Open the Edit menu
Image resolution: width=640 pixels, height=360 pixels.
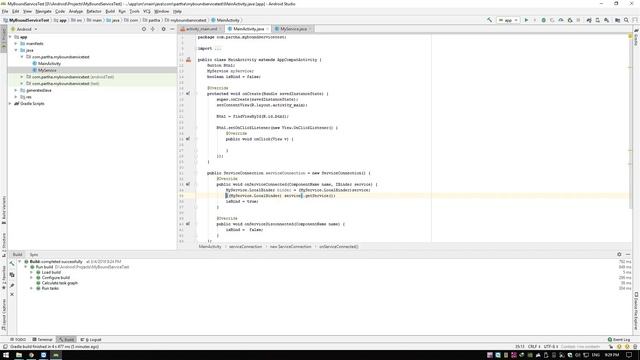coord(16,11)
